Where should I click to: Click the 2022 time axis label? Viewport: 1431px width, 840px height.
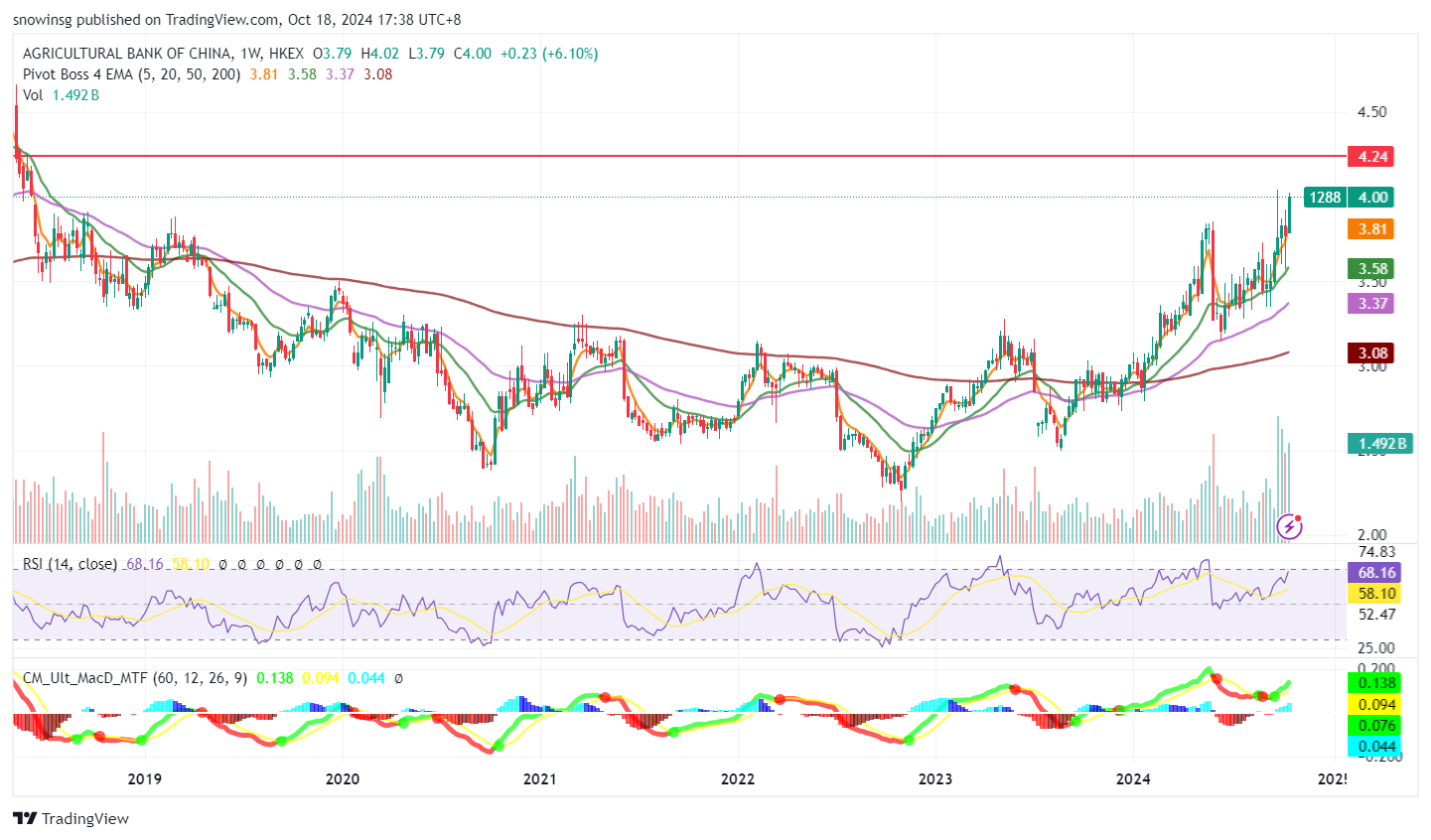(x=738, y=779)
